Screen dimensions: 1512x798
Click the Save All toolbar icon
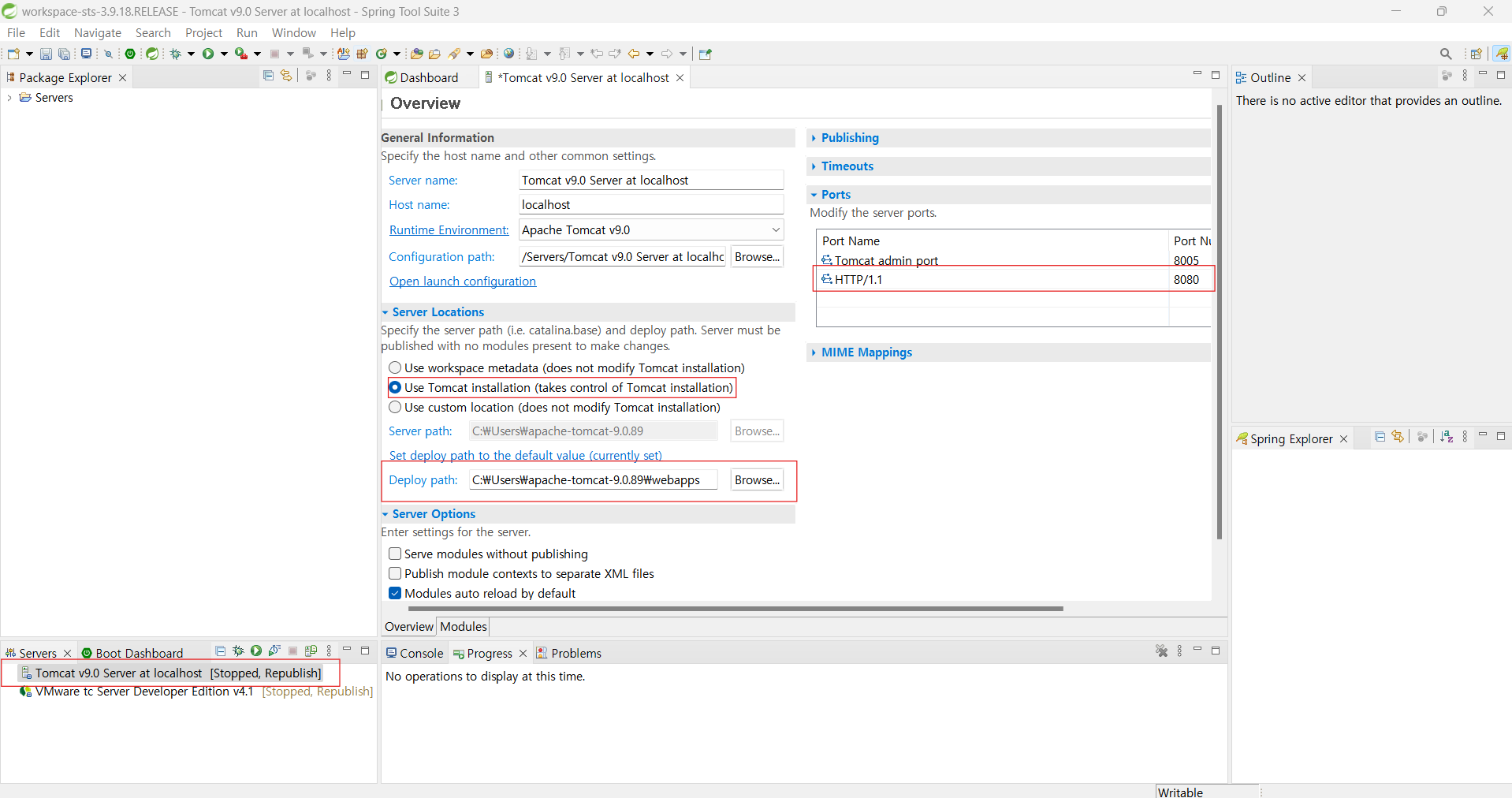(x=65, y=54)
